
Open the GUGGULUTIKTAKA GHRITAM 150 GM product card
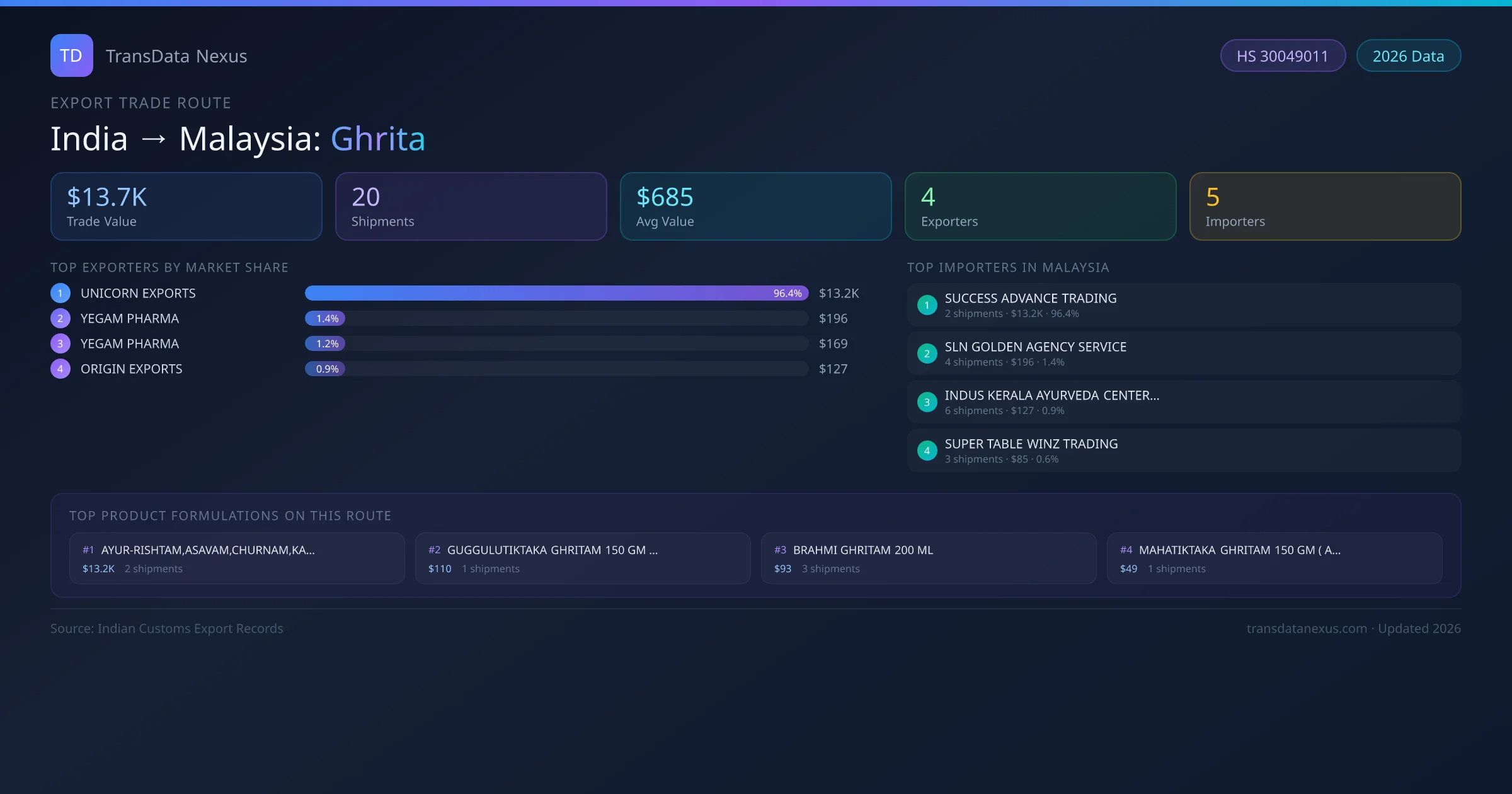point(582,558)
